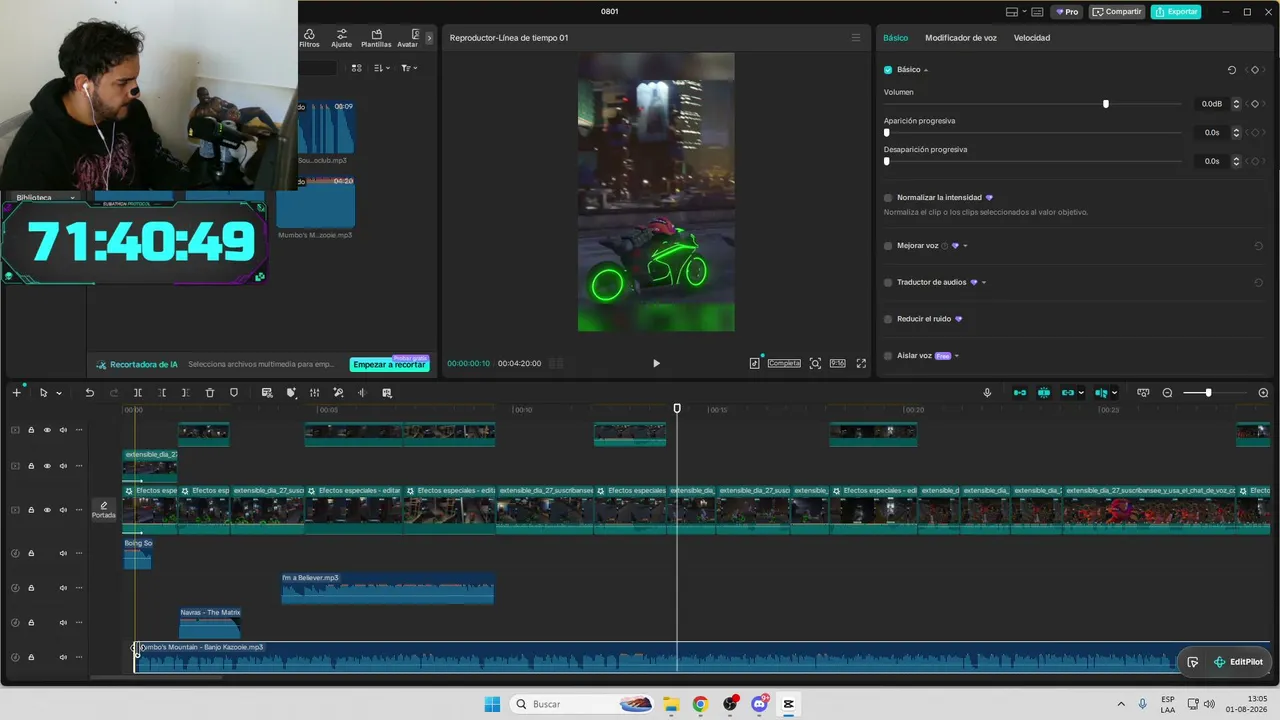Open the Modificador de voz tab

coord(961,38)
